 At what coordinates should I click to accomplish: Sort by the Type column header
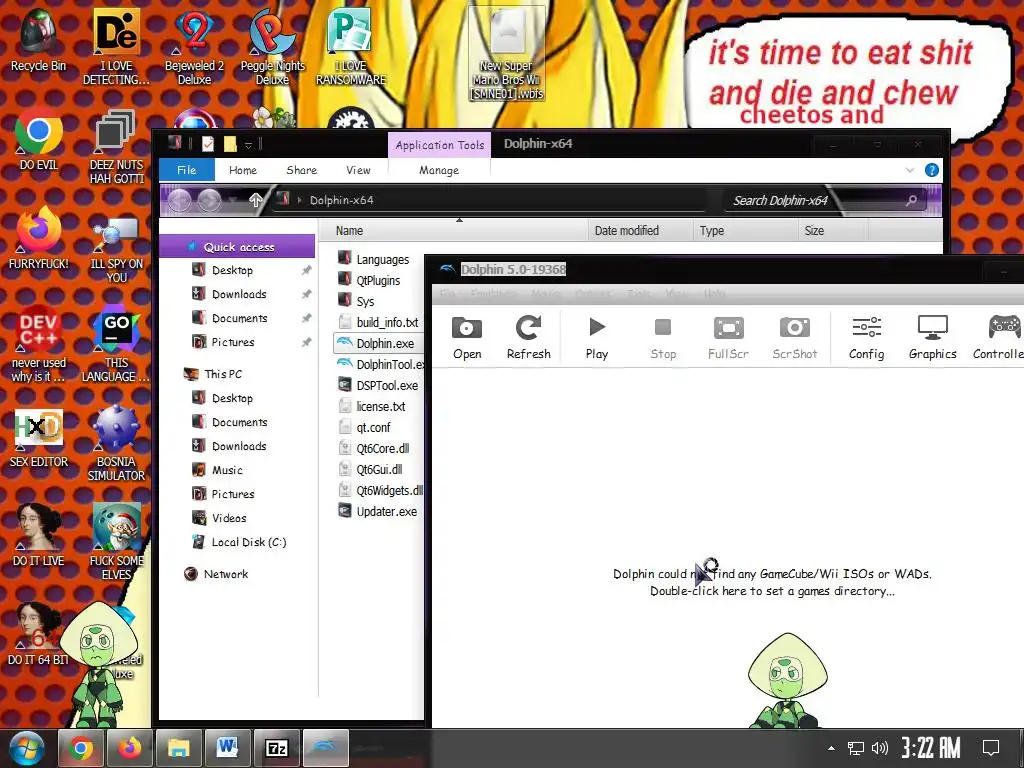(x=745, y=231)
